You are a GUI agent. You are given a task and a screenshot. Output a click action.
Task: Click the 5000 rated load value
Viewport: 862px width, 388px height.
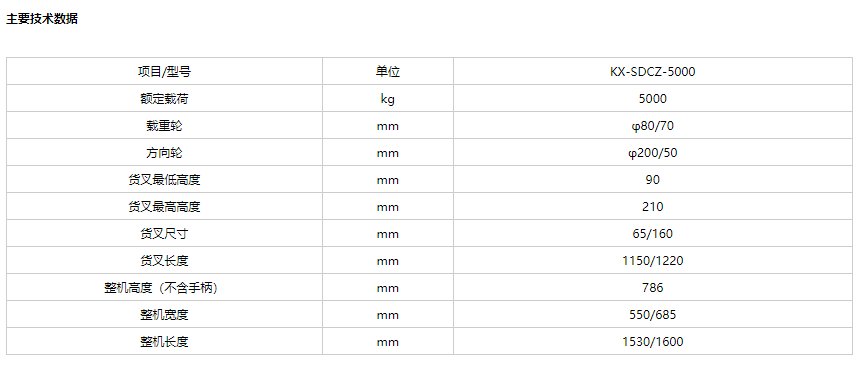point(653,98)
